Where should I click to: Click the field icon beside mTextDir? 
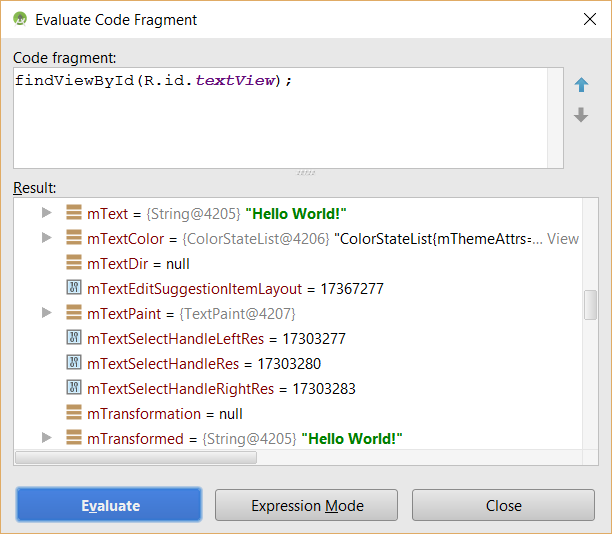click(74, 263)
